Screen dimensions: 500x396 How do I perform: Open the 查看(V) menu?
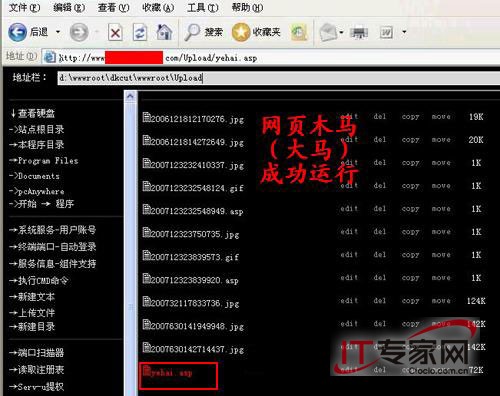pyautogui.click(x=113, y=7)
